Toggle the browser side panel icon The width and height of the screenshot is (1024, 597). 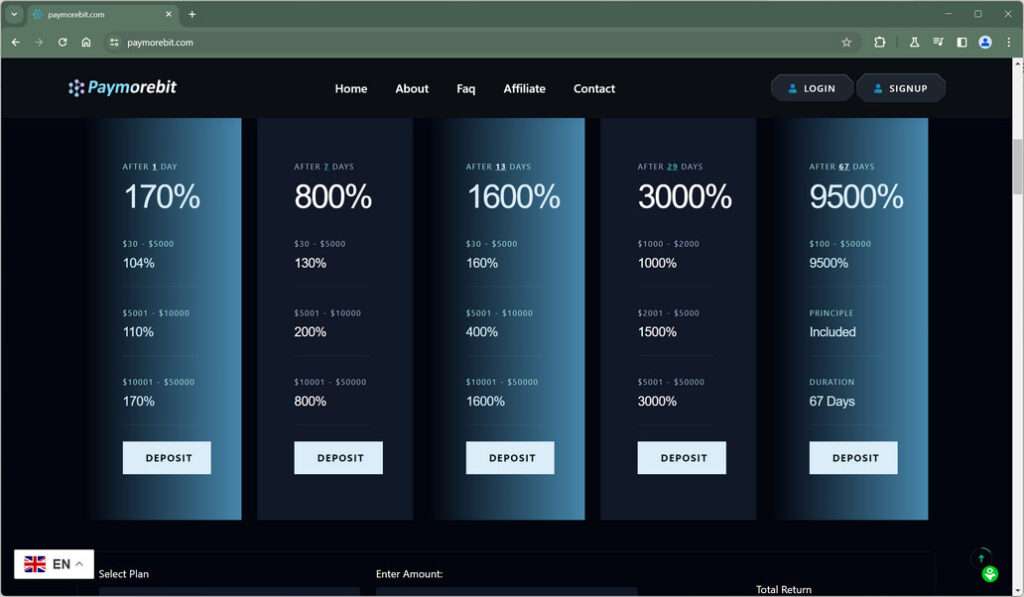pyautogui.click(x=961, y=42)
